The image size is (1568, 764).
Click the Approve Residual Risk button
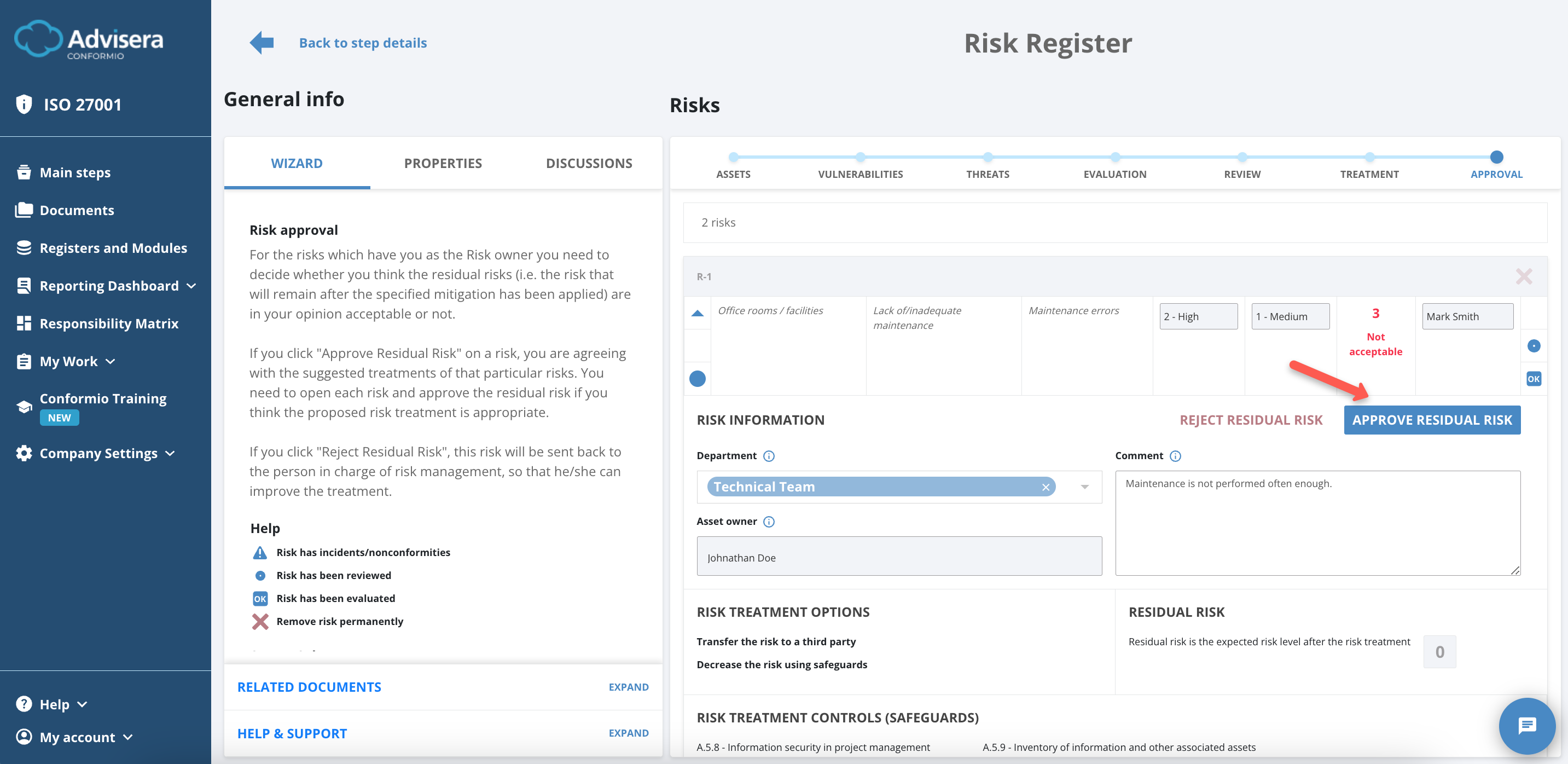(1432, 419)
